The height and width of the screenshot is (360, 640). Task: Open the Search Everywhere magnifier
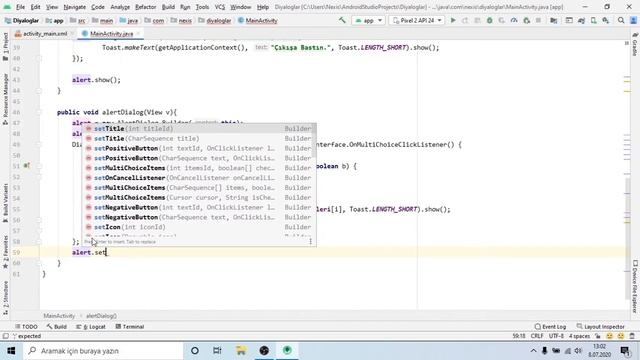click(x=621, y=20)
